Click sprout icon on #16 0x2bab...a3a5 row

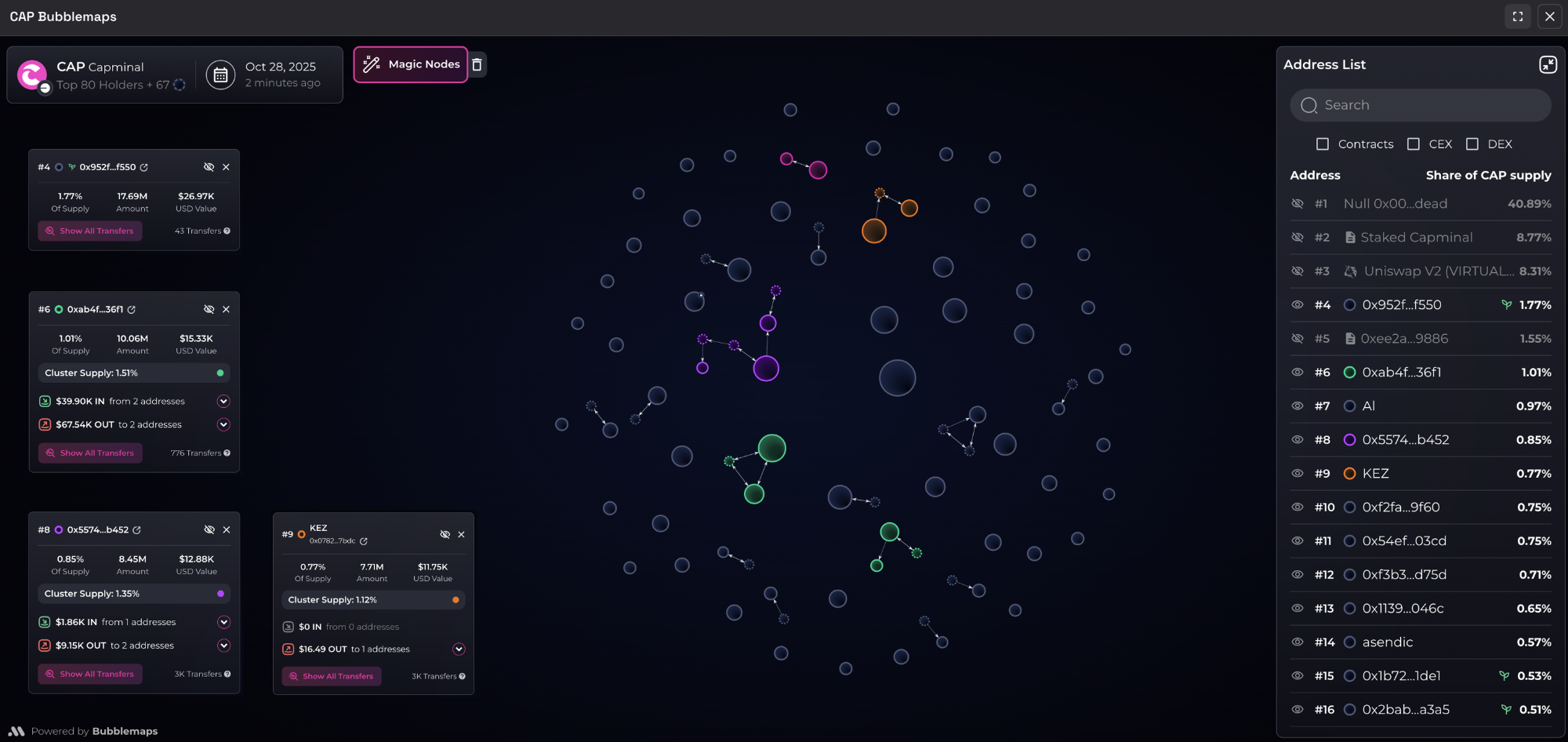(1506, 710)
